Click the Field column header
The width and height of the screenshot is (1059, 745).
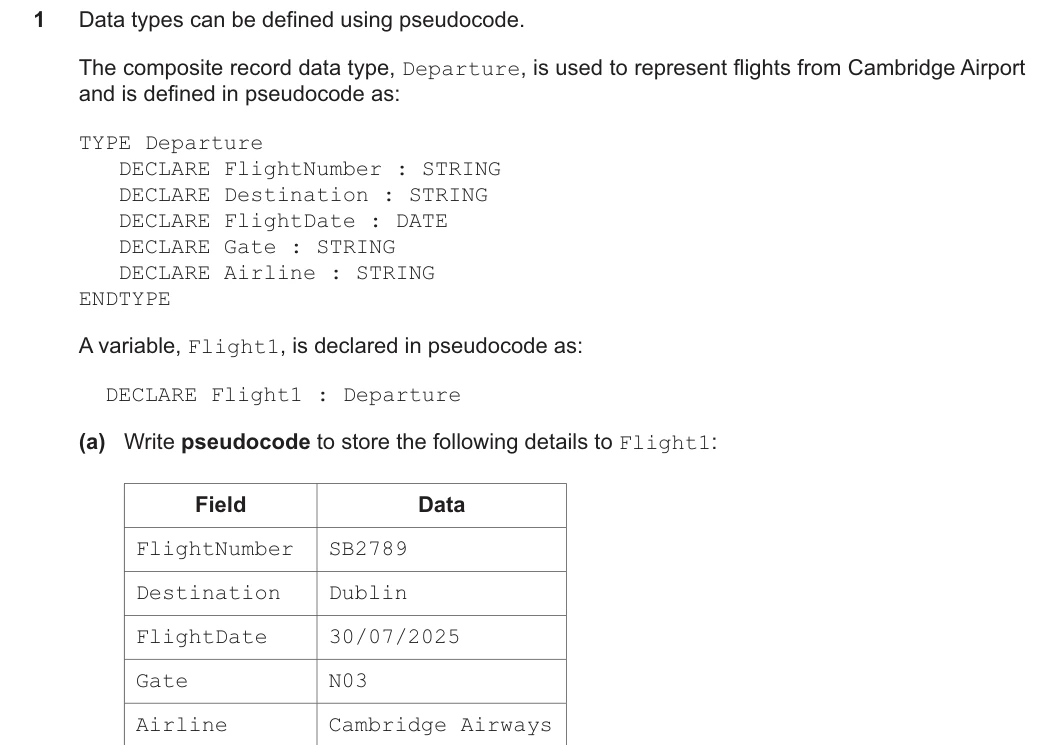tap(221, 505)
